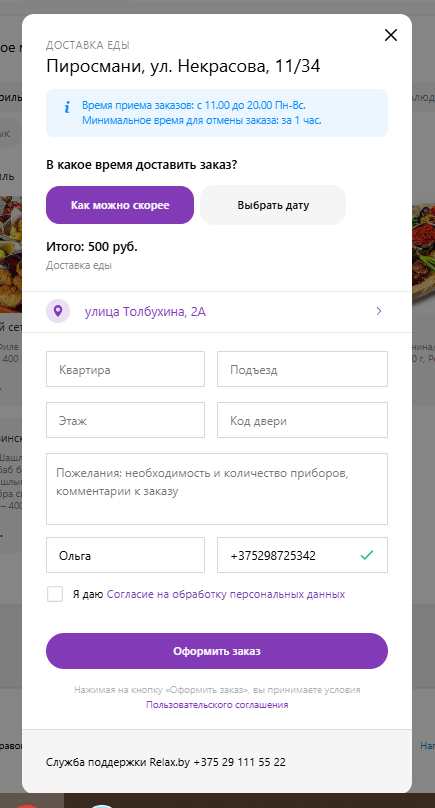The height and width of the screenshot is (808, 435).
Task: Click the name field containing Ольга
Action: point(125,555)
